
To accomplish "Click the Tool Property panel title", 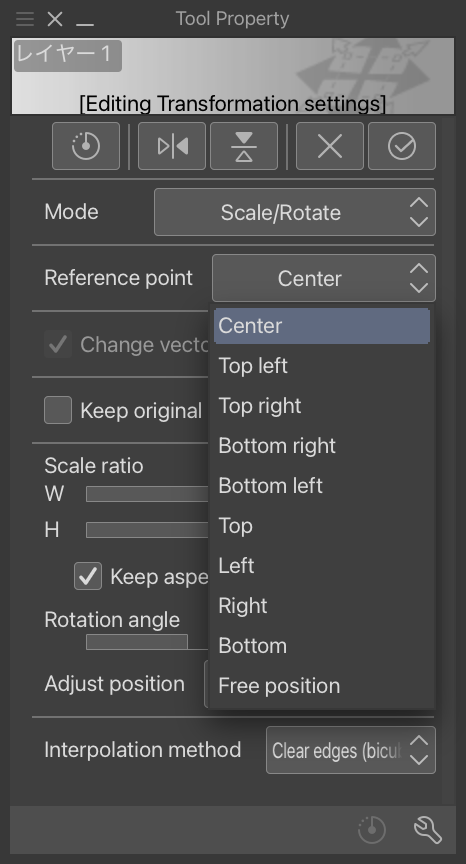I will pyautogui.click(x=232, y=19).
